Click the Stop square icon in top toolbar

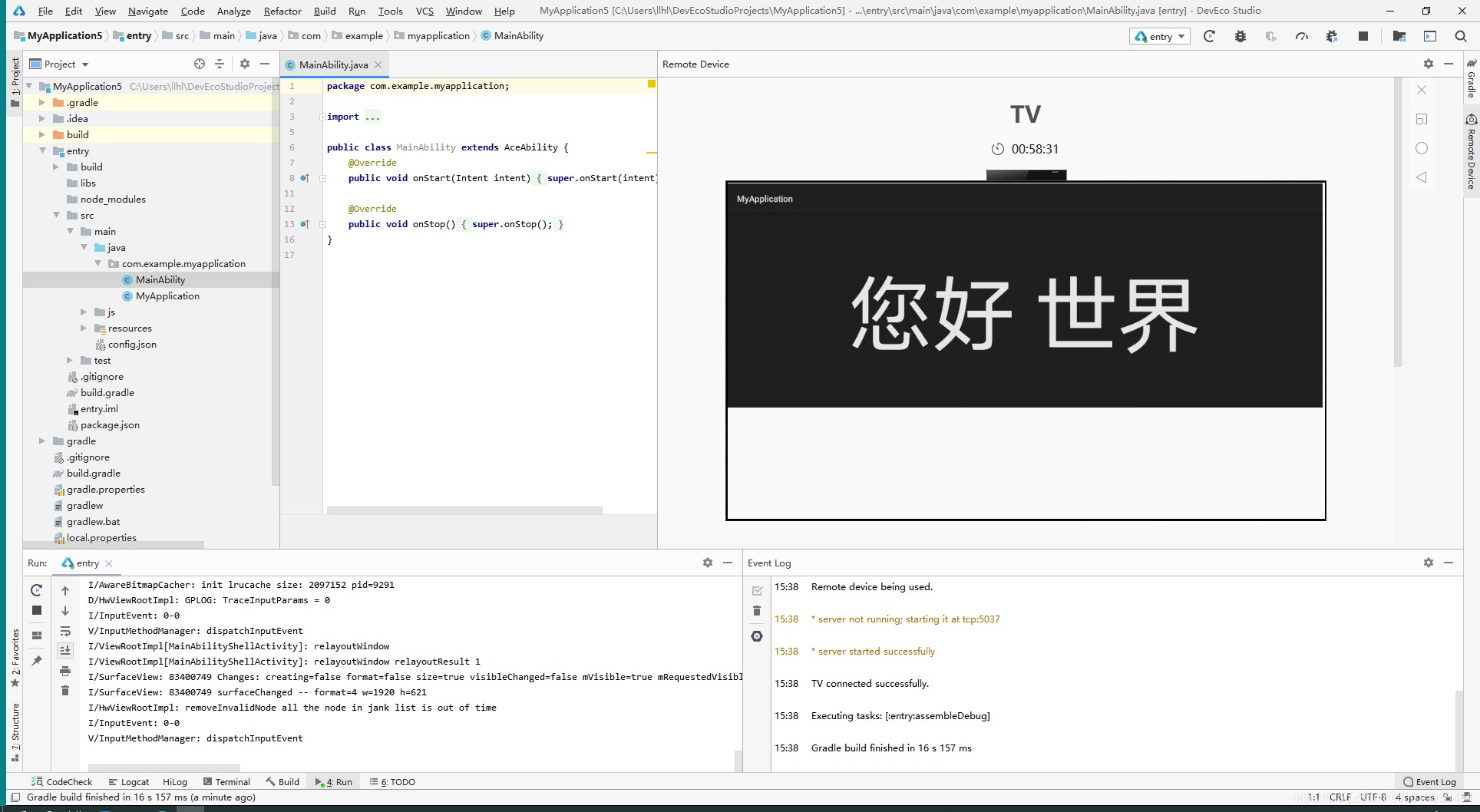pyautogui.click(x=1363, y=36)
